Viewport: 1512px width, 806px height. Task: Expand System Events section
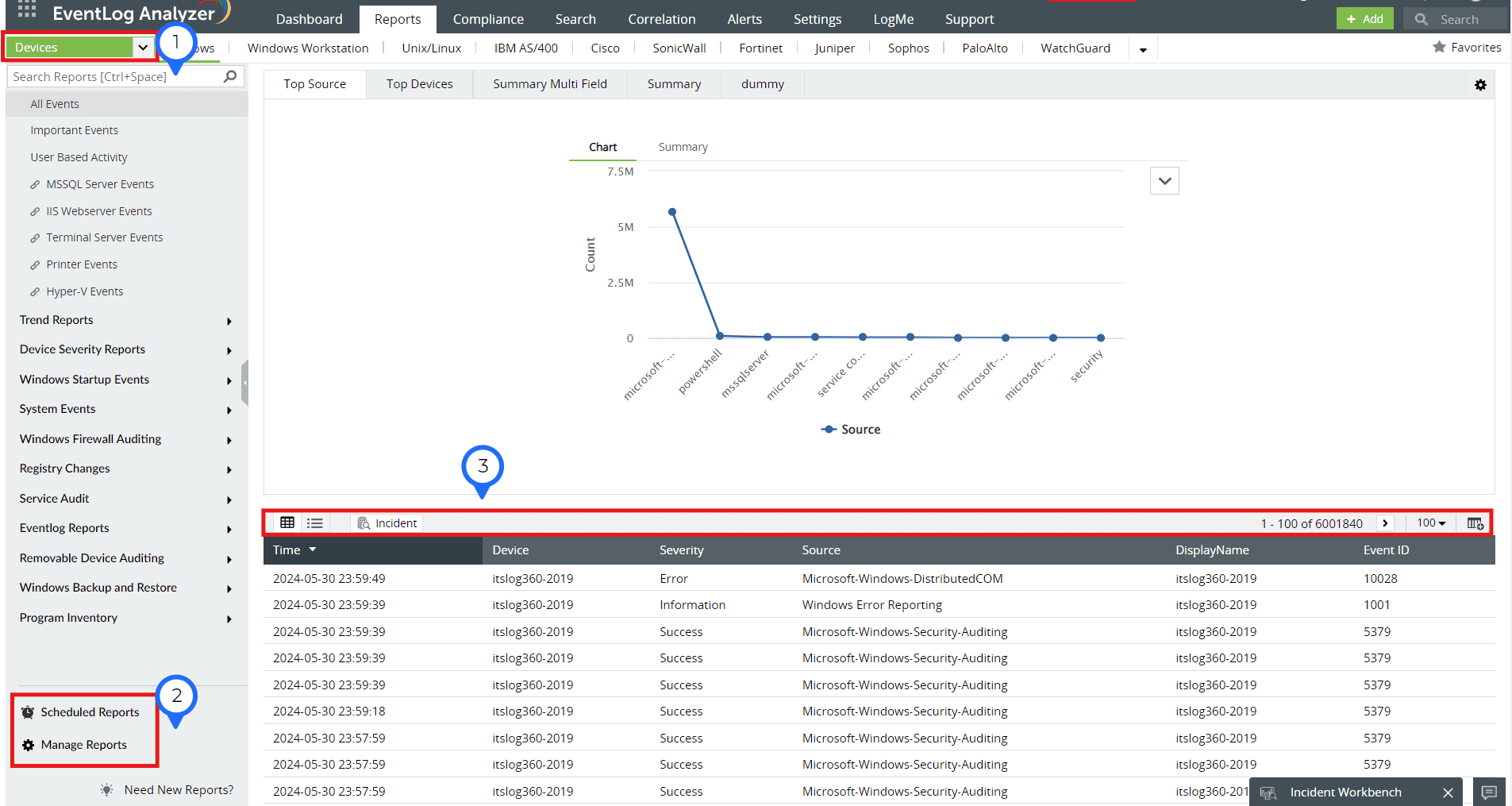point(229,411)
